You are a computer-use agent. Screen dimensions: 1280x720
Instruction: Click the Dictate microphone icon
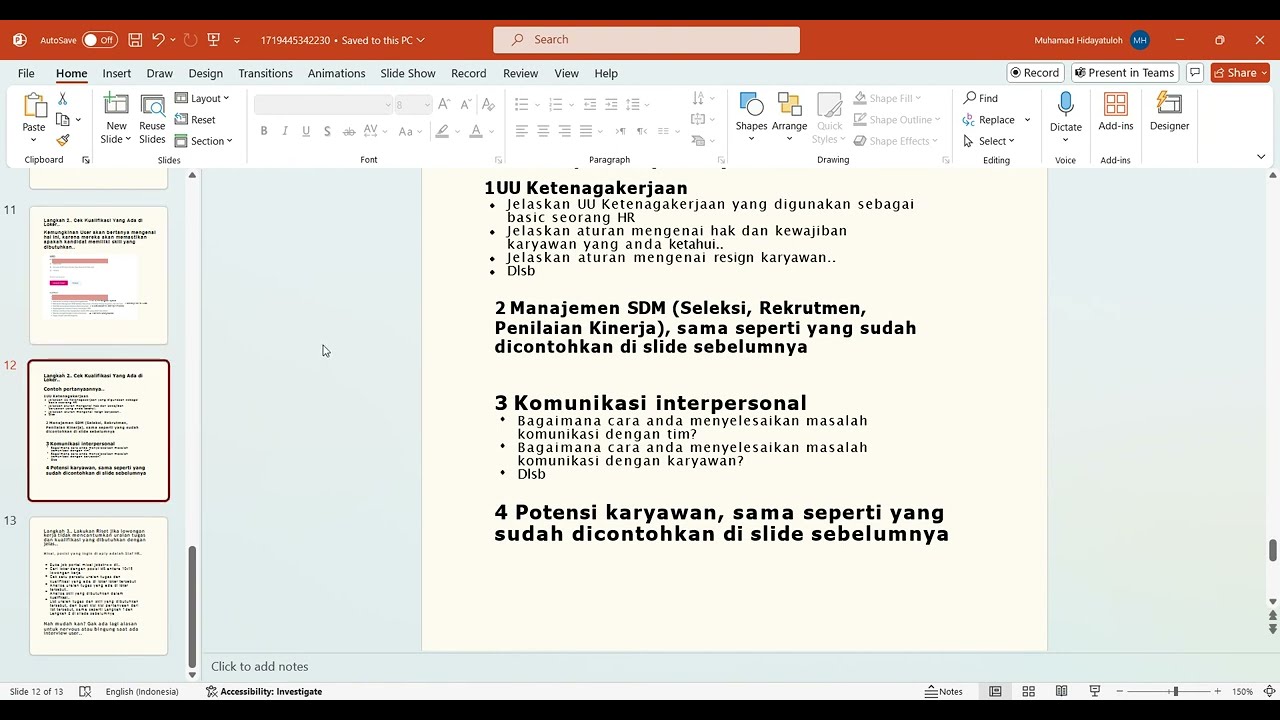pyautogui.click(x=1065, y=105)
